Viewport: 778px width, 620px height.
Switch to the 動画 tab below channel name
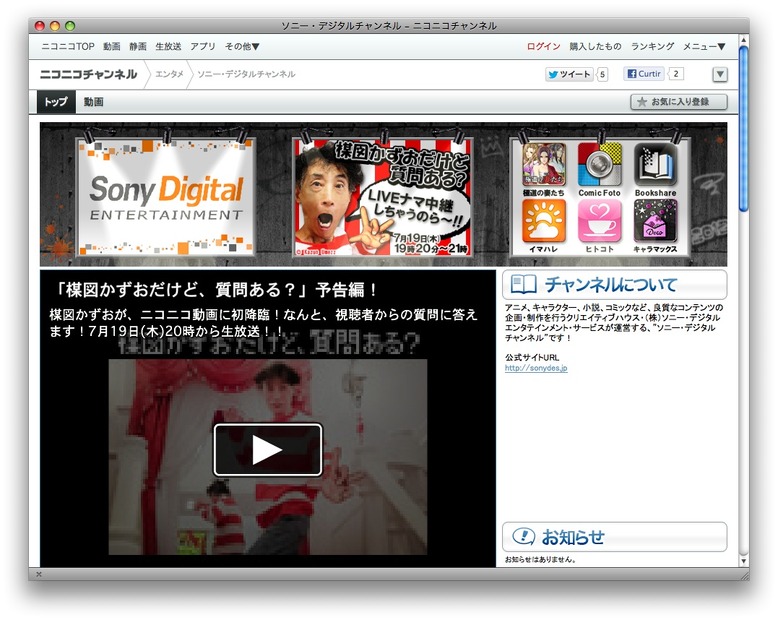point(93,102)
